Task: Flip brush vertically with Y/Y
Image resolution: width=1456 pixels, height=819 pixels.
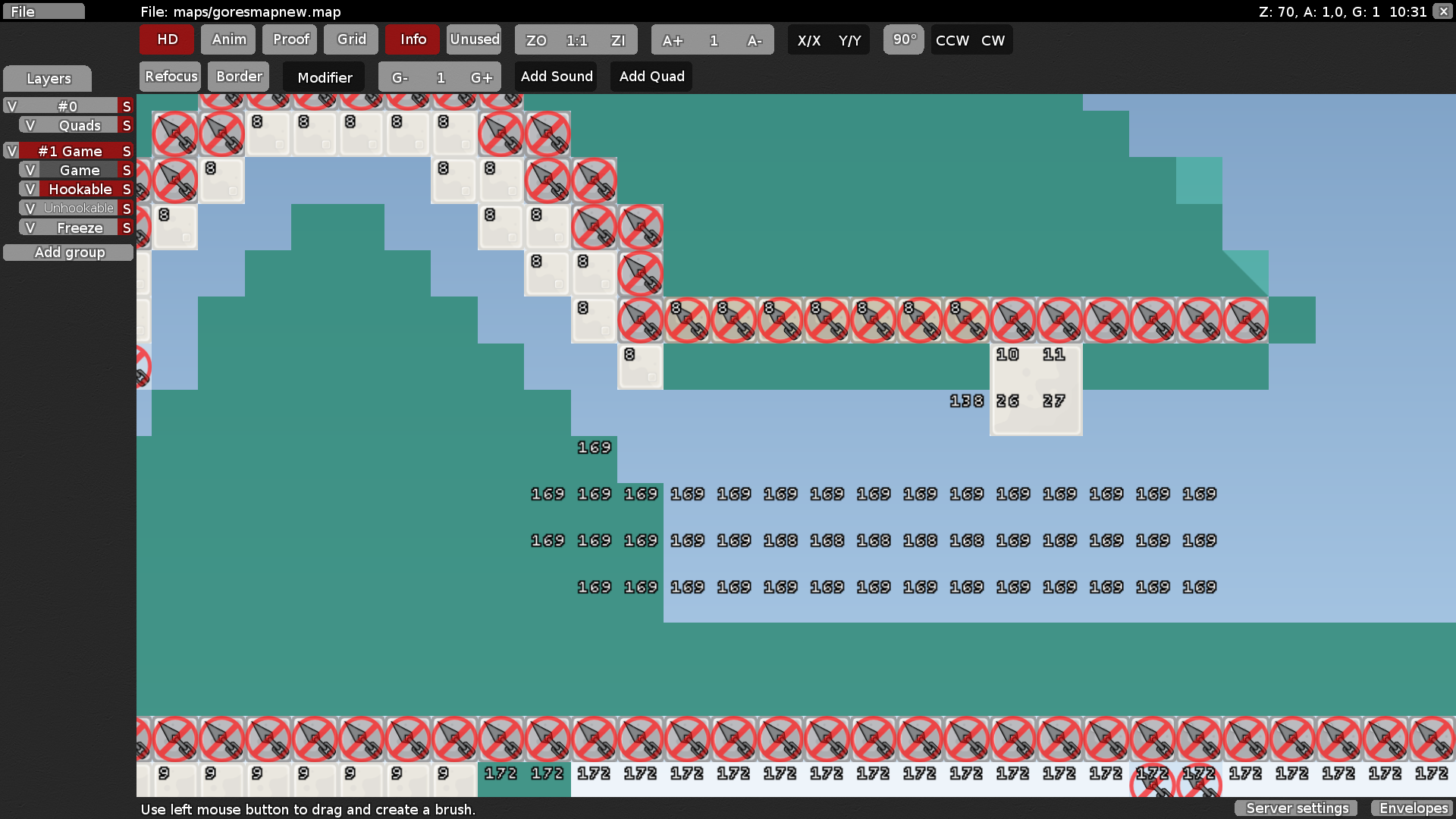Action: click(849, 40)
